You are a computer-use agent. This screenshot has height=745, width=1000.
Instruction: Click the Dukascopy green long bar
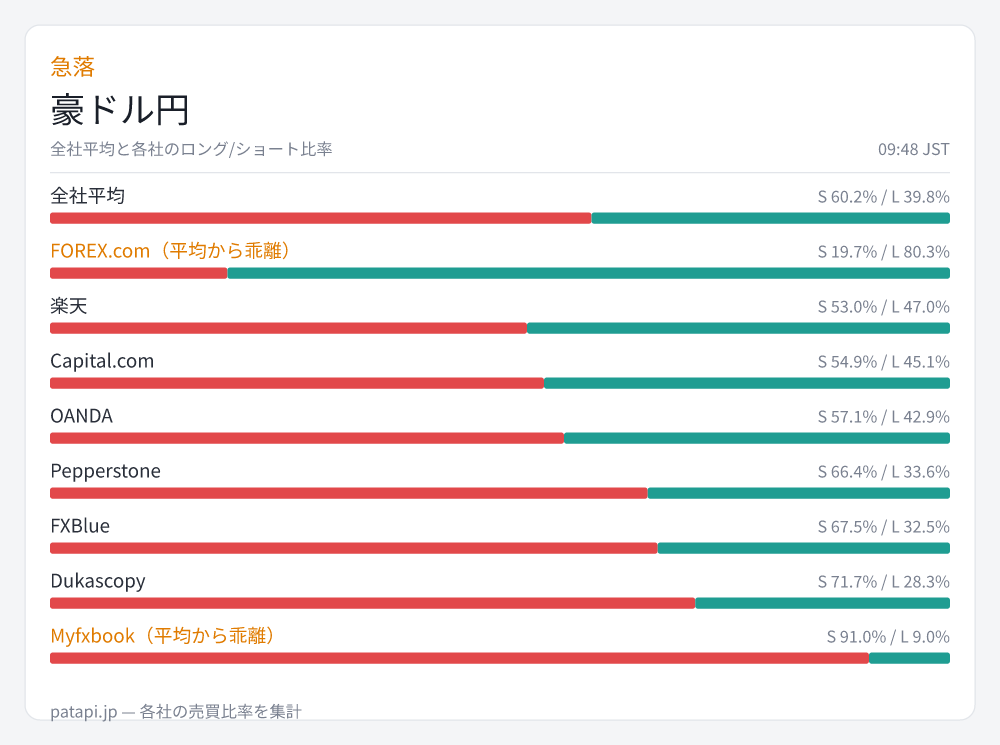pos(823,603)
